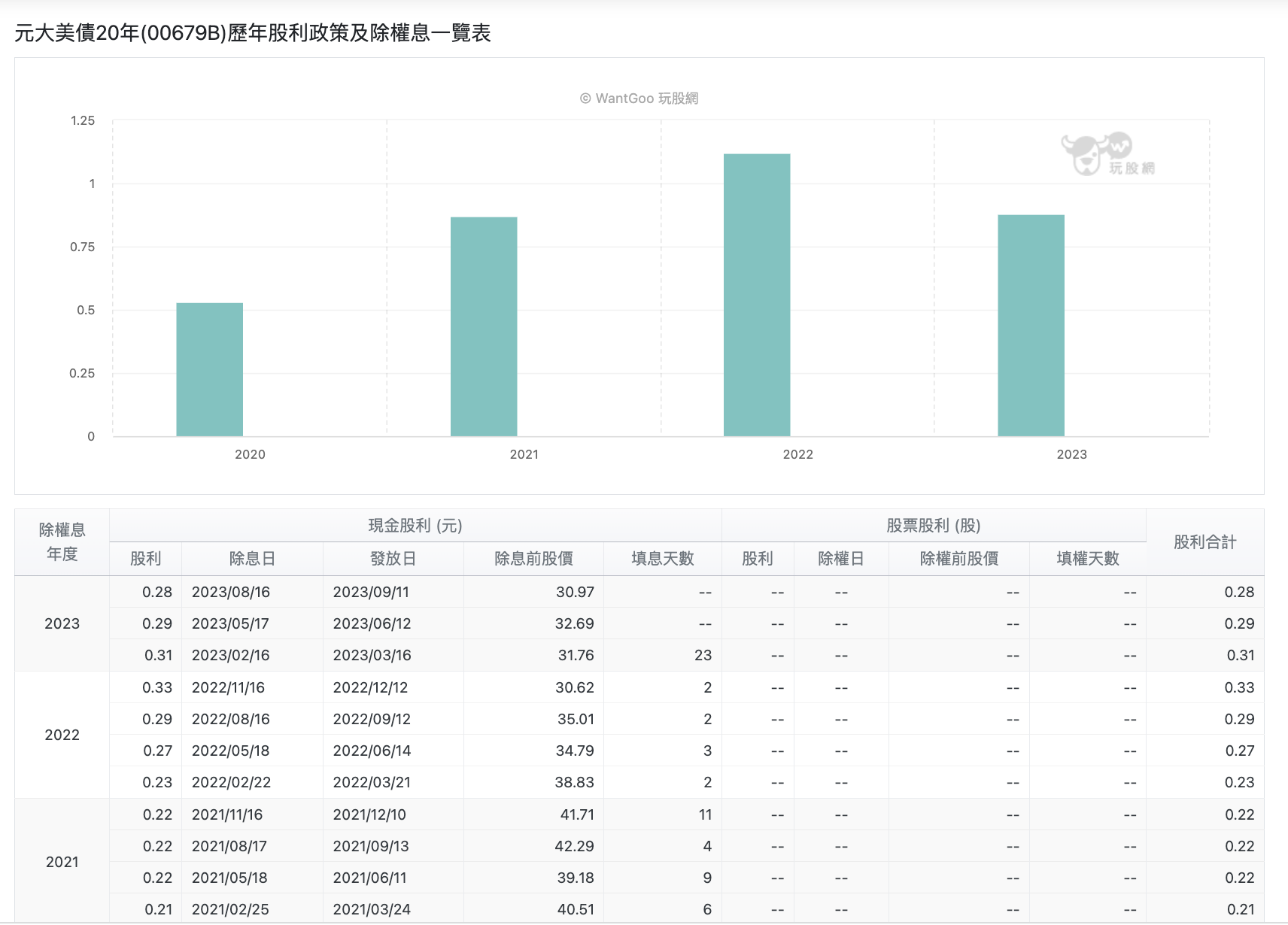Click fill days value 11

706,815
